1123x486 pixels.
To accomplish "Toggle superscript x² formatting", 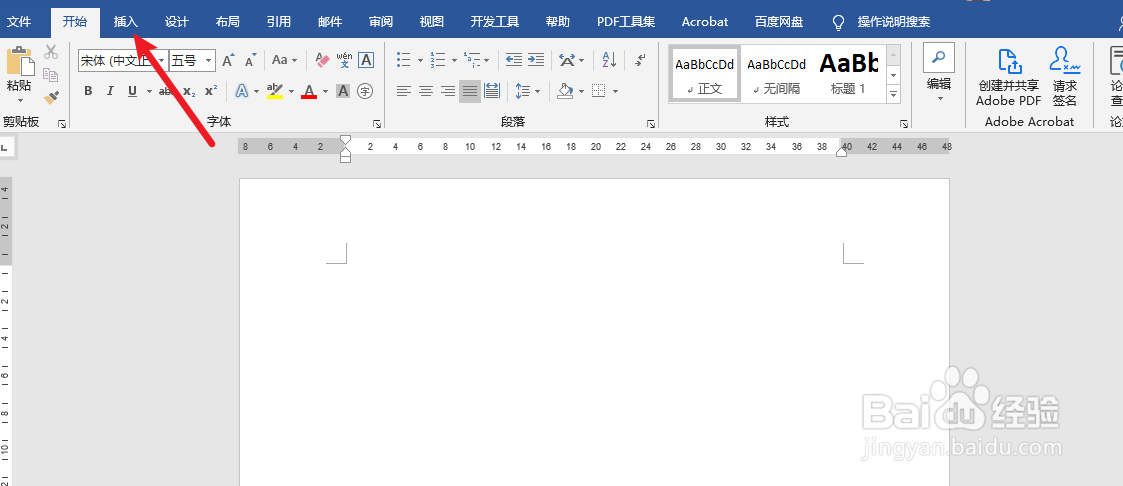I will tap(211, 91).
